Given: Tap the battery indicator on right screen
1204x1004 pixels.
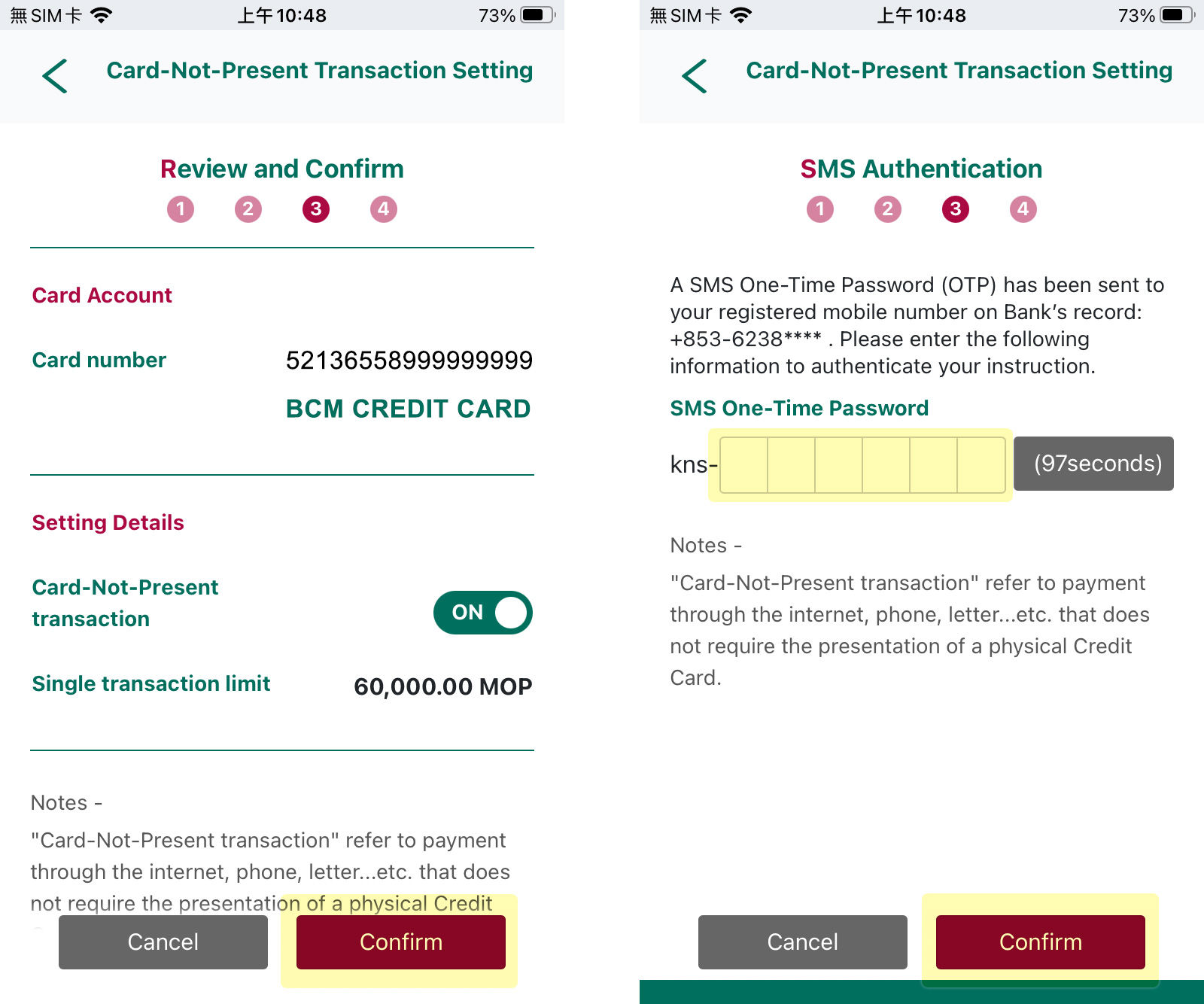Looking at the screenshot, I should pyautogui.click(x=1177, y=15).
